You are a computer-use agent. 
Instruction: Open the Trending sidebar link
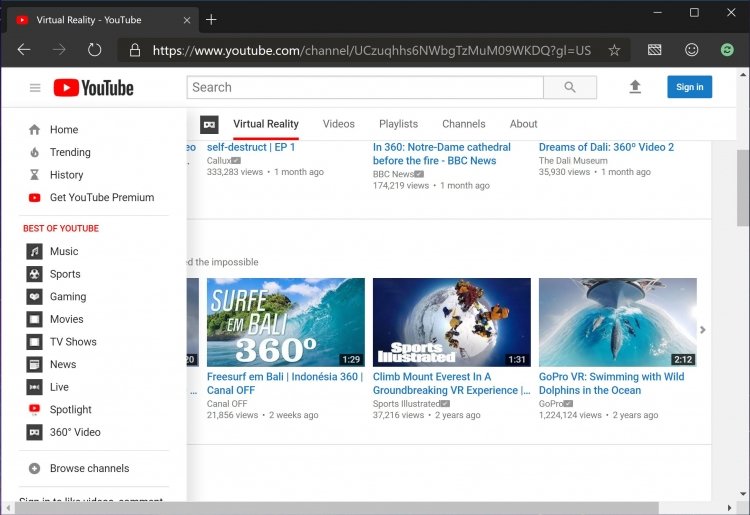[70, 152]
